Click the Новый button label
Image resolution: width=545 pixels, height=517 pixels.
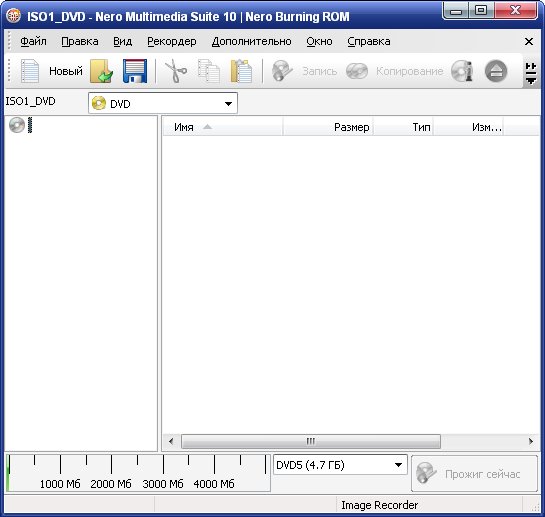(x=66, y=71)
